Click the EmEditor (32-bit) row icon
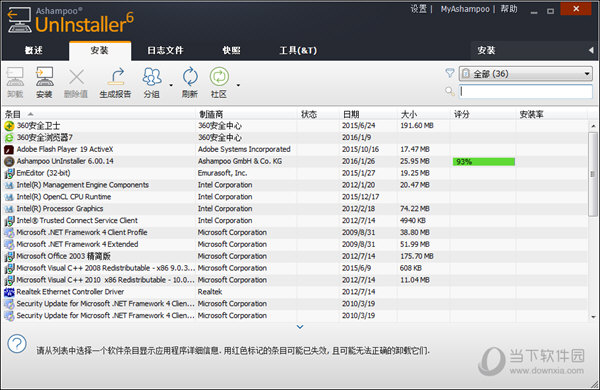600x390 pixels. (x=9, y=173)
